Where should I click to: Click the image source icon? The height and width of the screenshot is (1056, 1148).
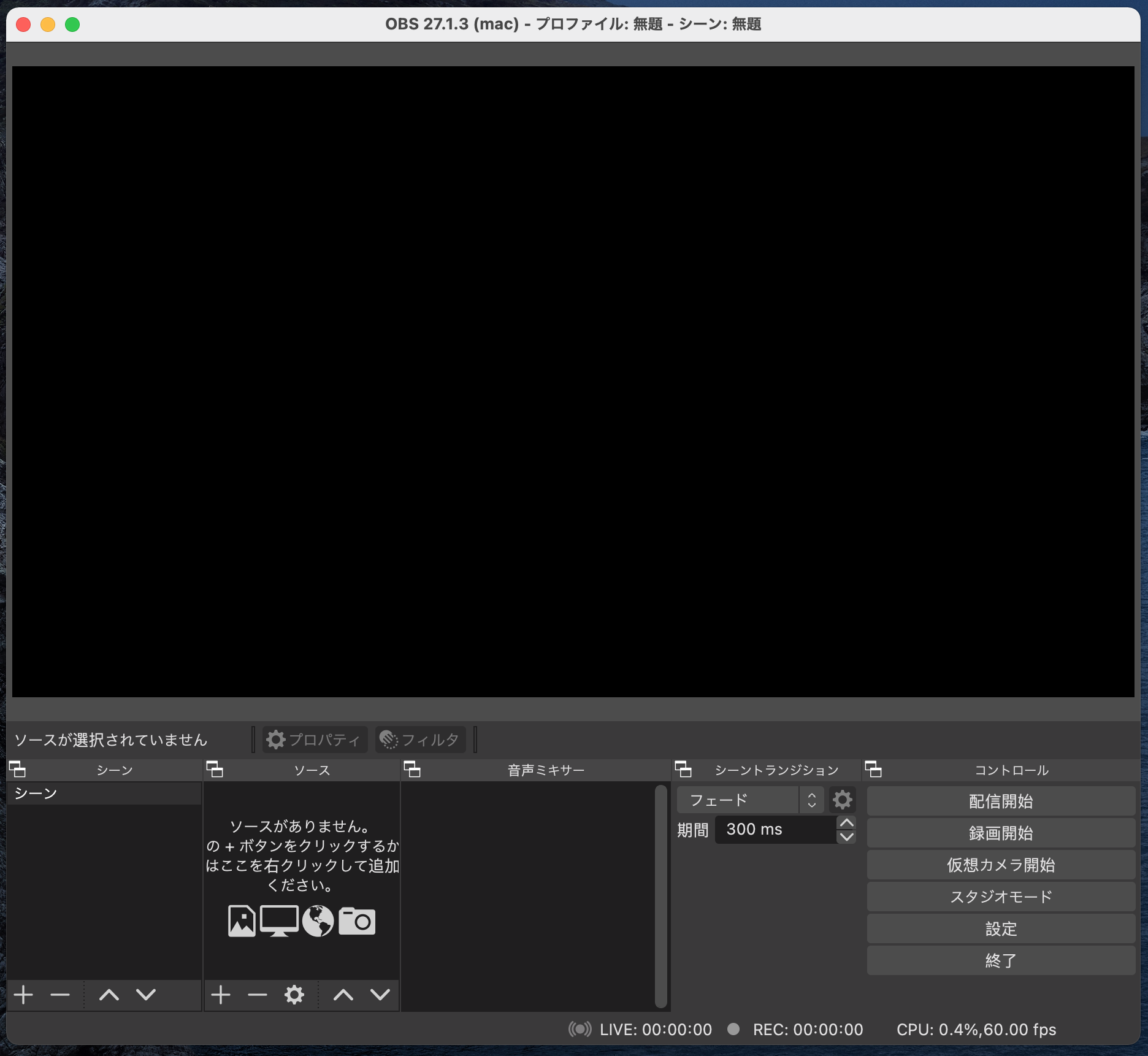[x=242, y=921]
